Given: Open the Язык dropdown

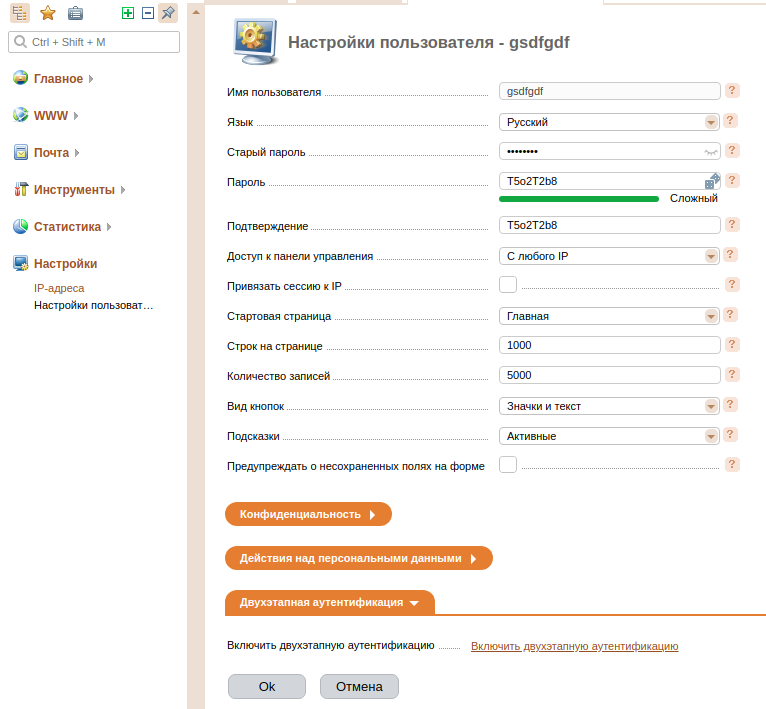Looking at the screenshot, I should [609, 122].
